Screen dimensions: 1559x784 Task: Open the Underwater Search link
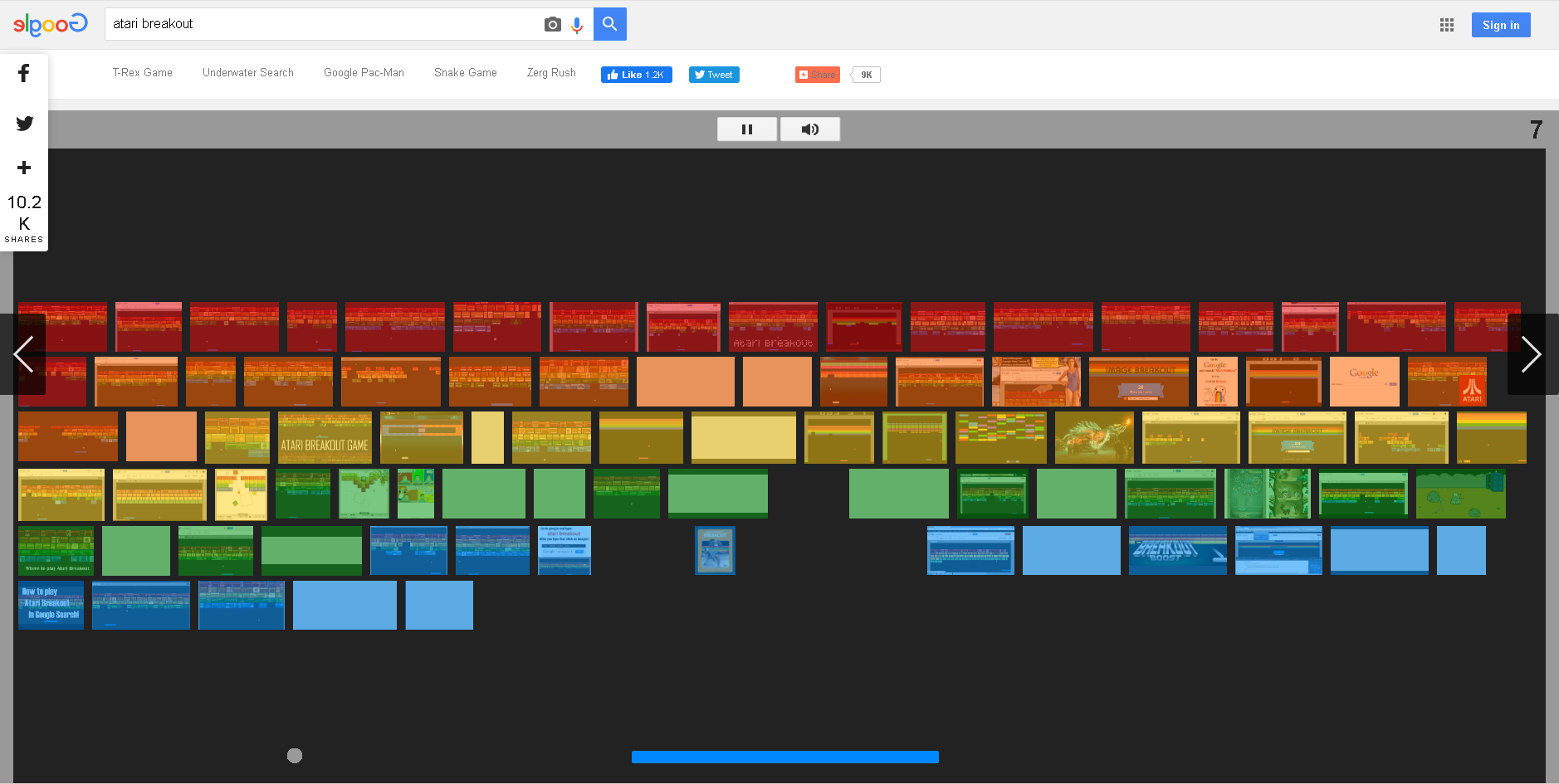click(x=248, y=73)
